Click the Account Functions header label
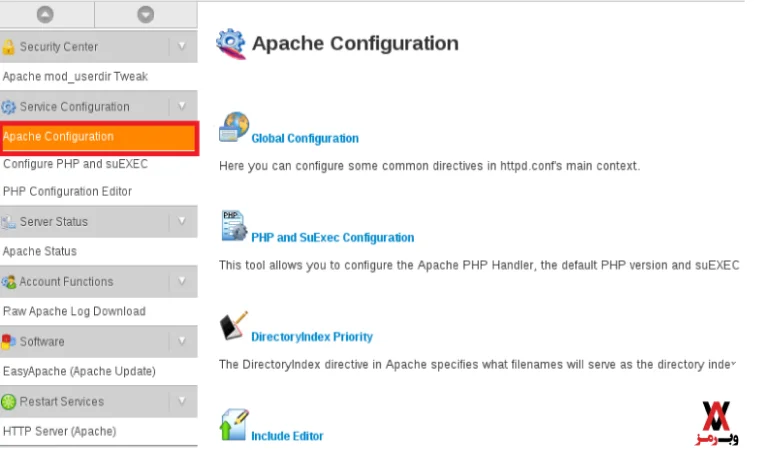 (x=66, y=282)
